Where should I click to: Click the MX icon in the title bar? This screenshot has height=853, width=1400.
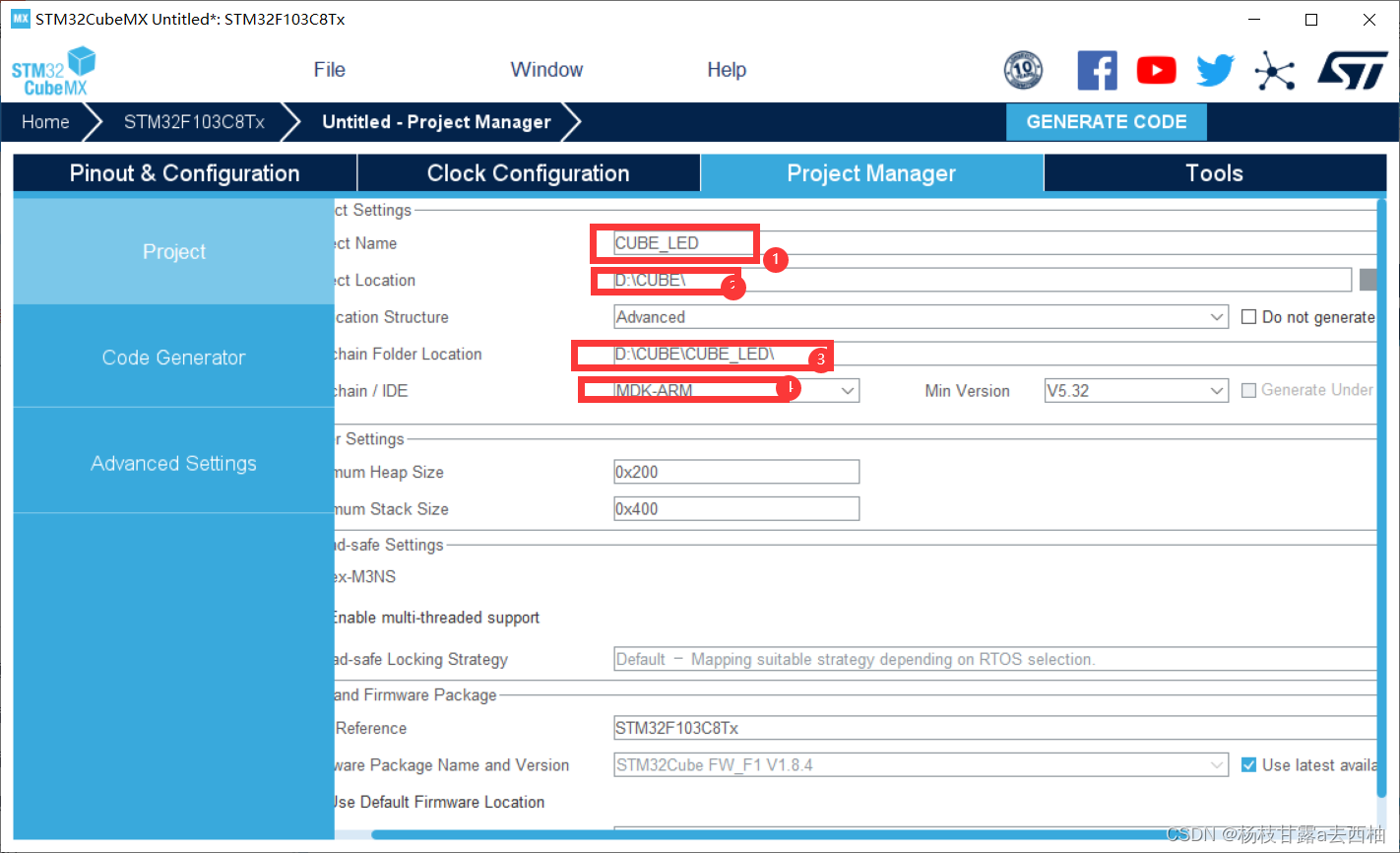[x=21, y=19]
